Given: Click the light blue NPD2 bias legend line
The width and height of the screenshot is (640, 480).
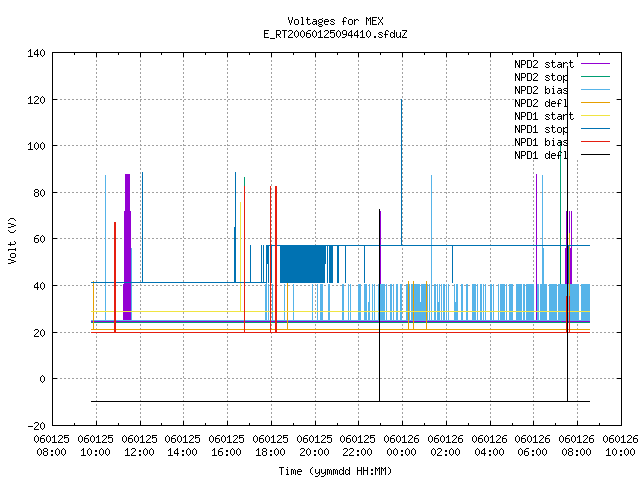Looking at the screenshot, I should 596,89.
